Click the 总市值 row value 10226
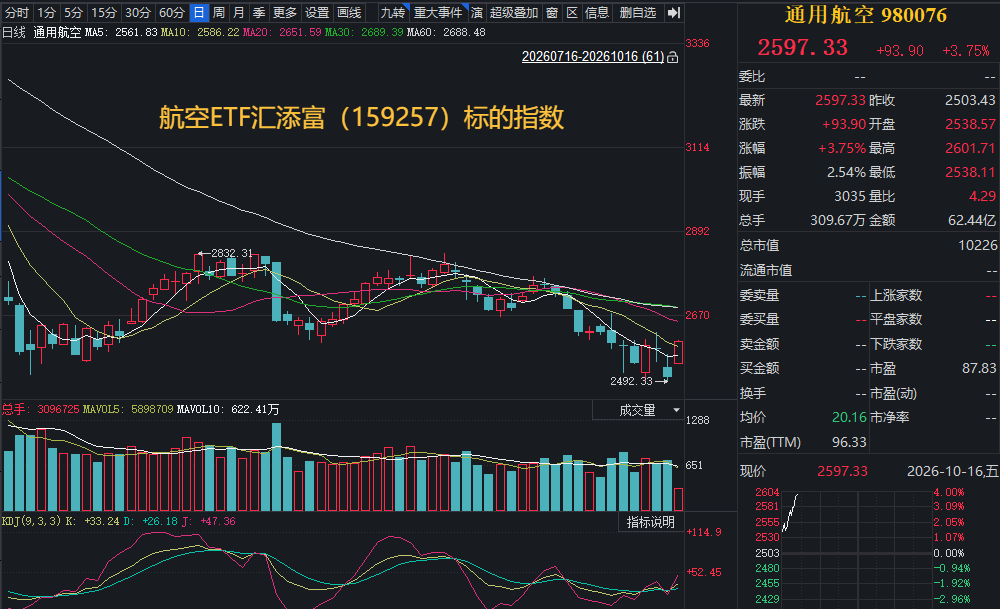Screen dimensions: 1000x609 [x=977, y=246]
